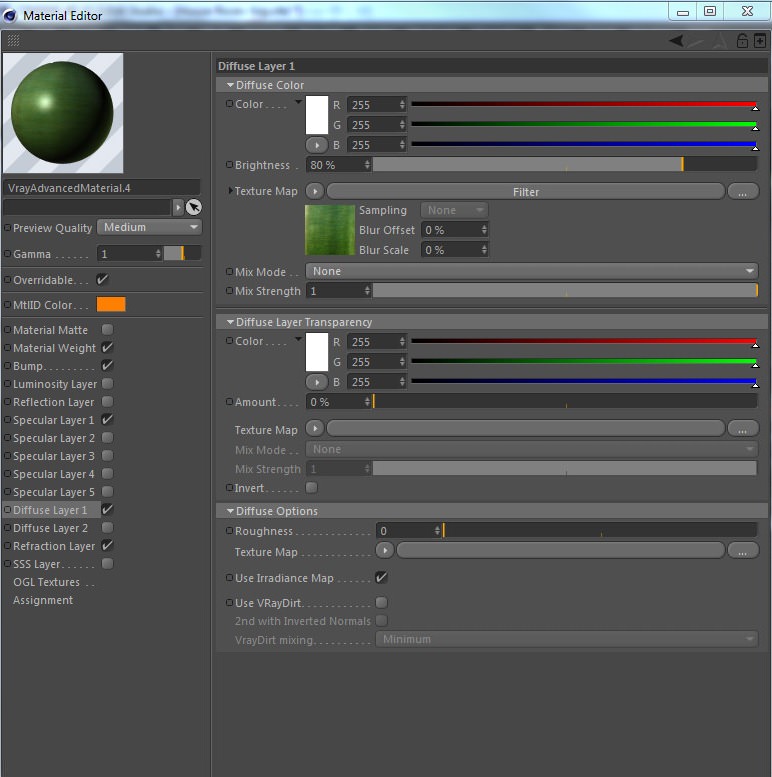Enable the Use VRayDirt checkbox

point(381,603)
